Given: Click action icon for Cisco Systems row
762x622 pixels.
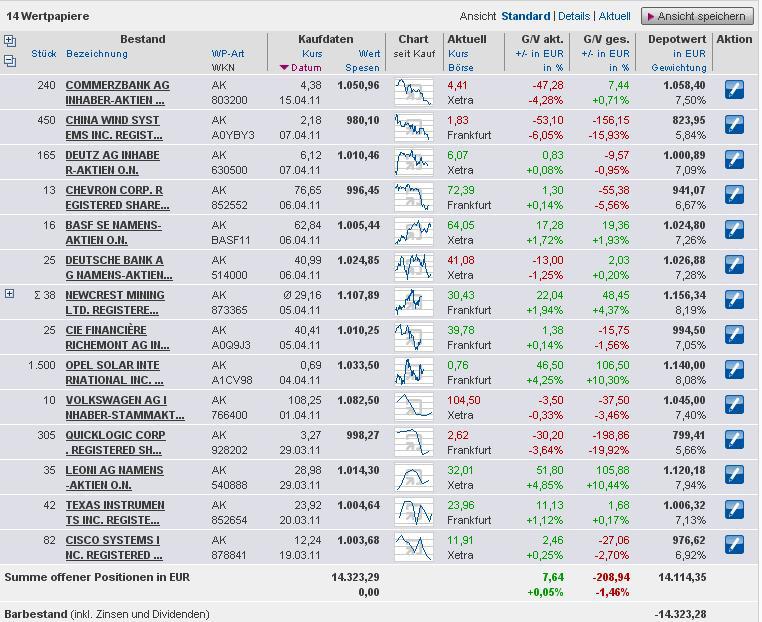Looking at the screenshot, I should click(734, 545).
